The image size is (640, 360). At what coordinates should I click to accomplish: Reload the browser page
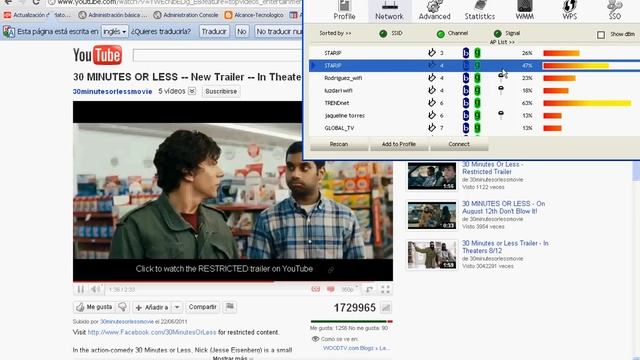pyautogui.click(x=36, y=2)
